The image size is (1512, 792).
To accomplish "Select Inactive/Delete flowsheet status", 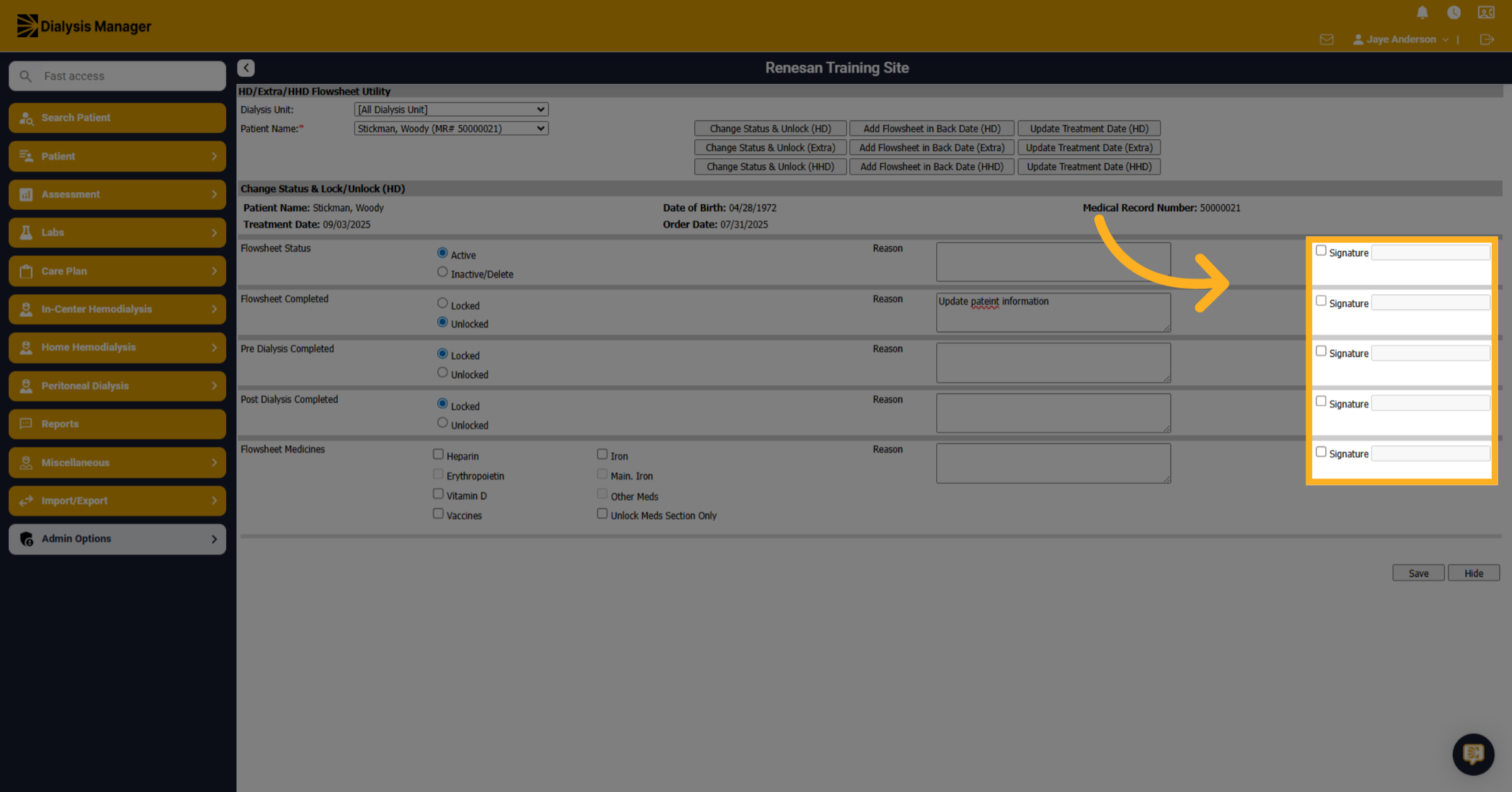I will click(x=442, y=272).
